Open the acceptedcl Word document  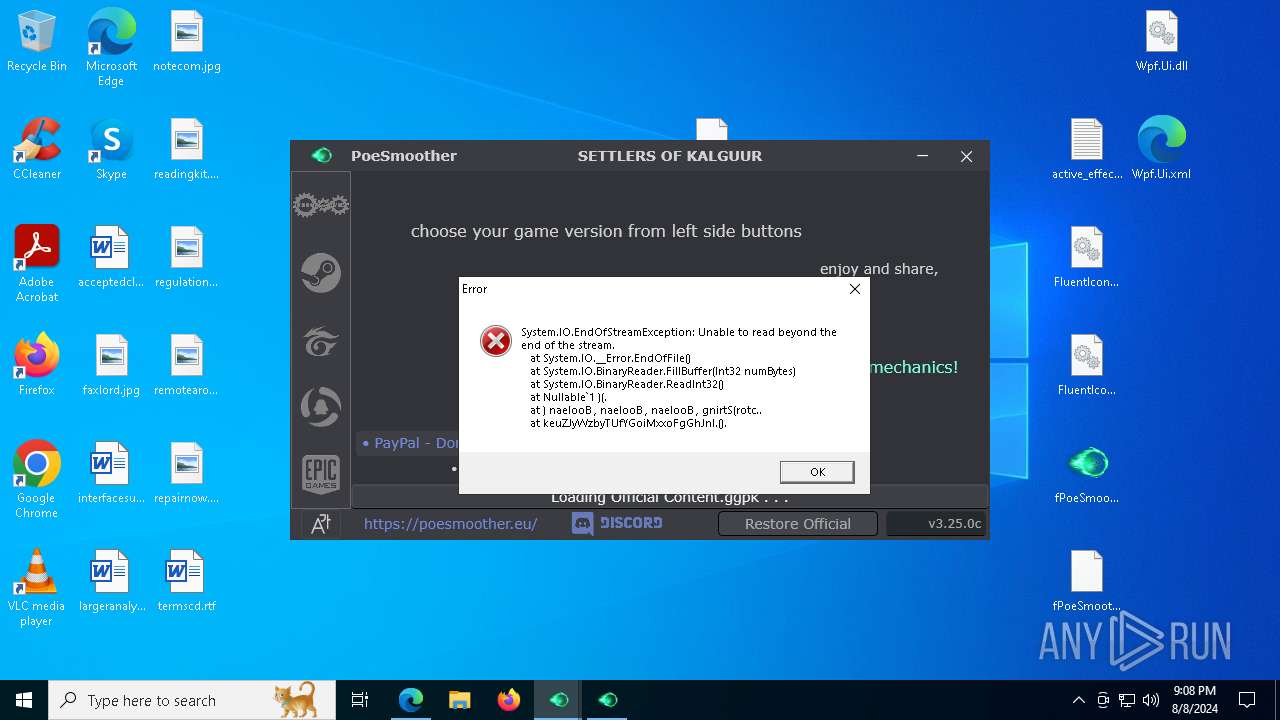111,258
